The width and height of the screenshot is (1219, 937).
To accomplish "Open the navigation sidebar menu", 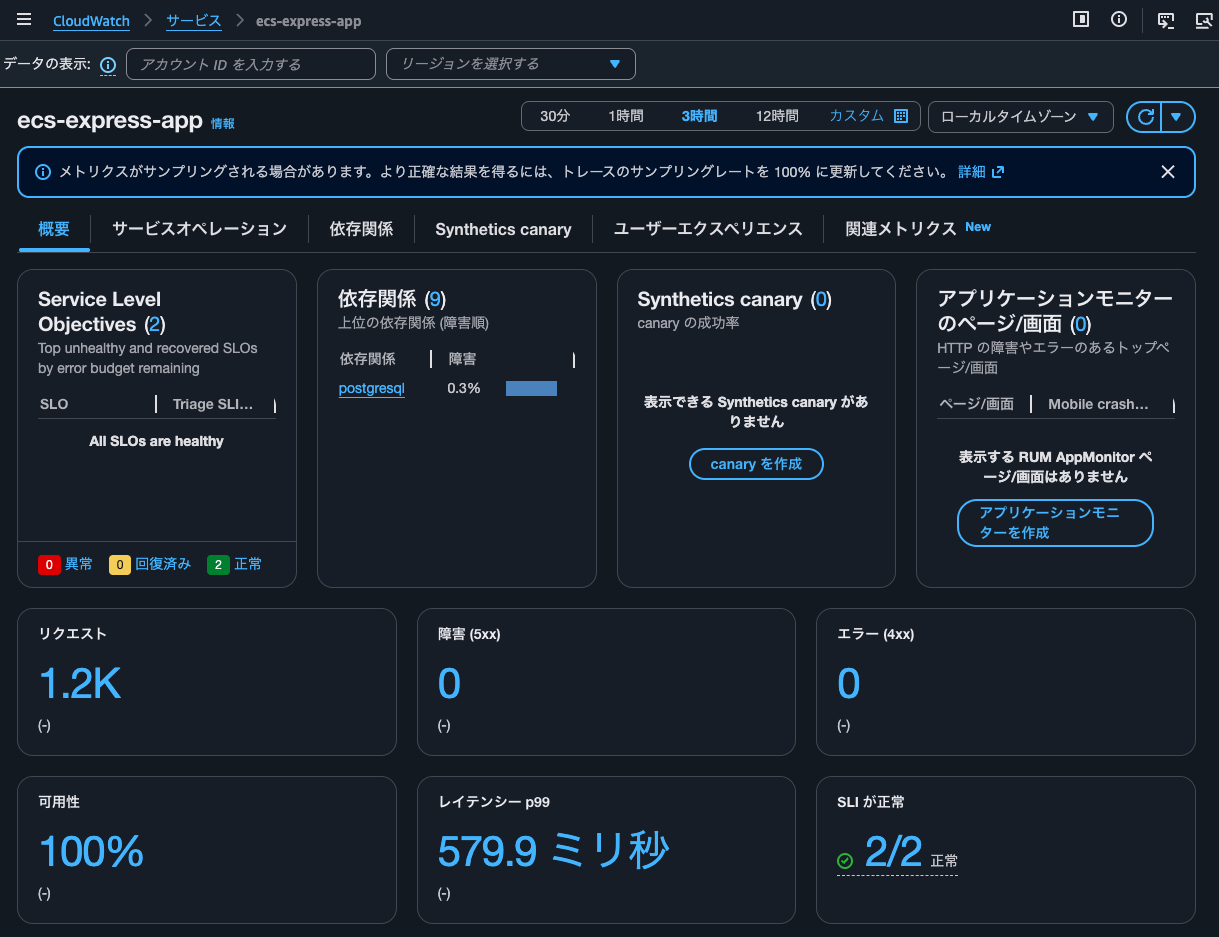I will (x=23, y=19).
